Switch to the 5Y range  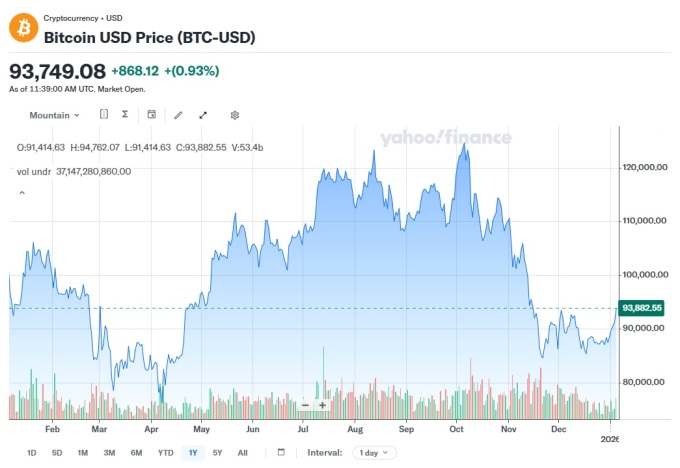(x=217, y=453)
